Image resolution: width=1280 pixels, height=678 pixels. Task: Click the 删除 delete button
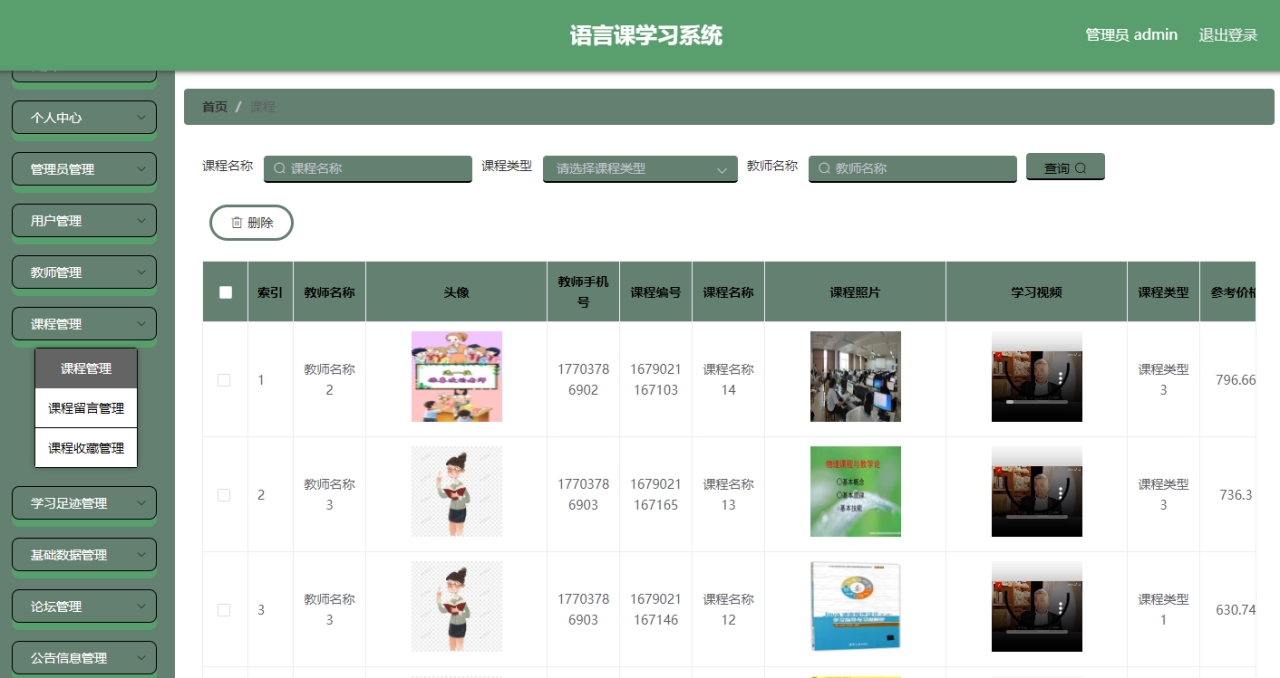coord(251,223)
